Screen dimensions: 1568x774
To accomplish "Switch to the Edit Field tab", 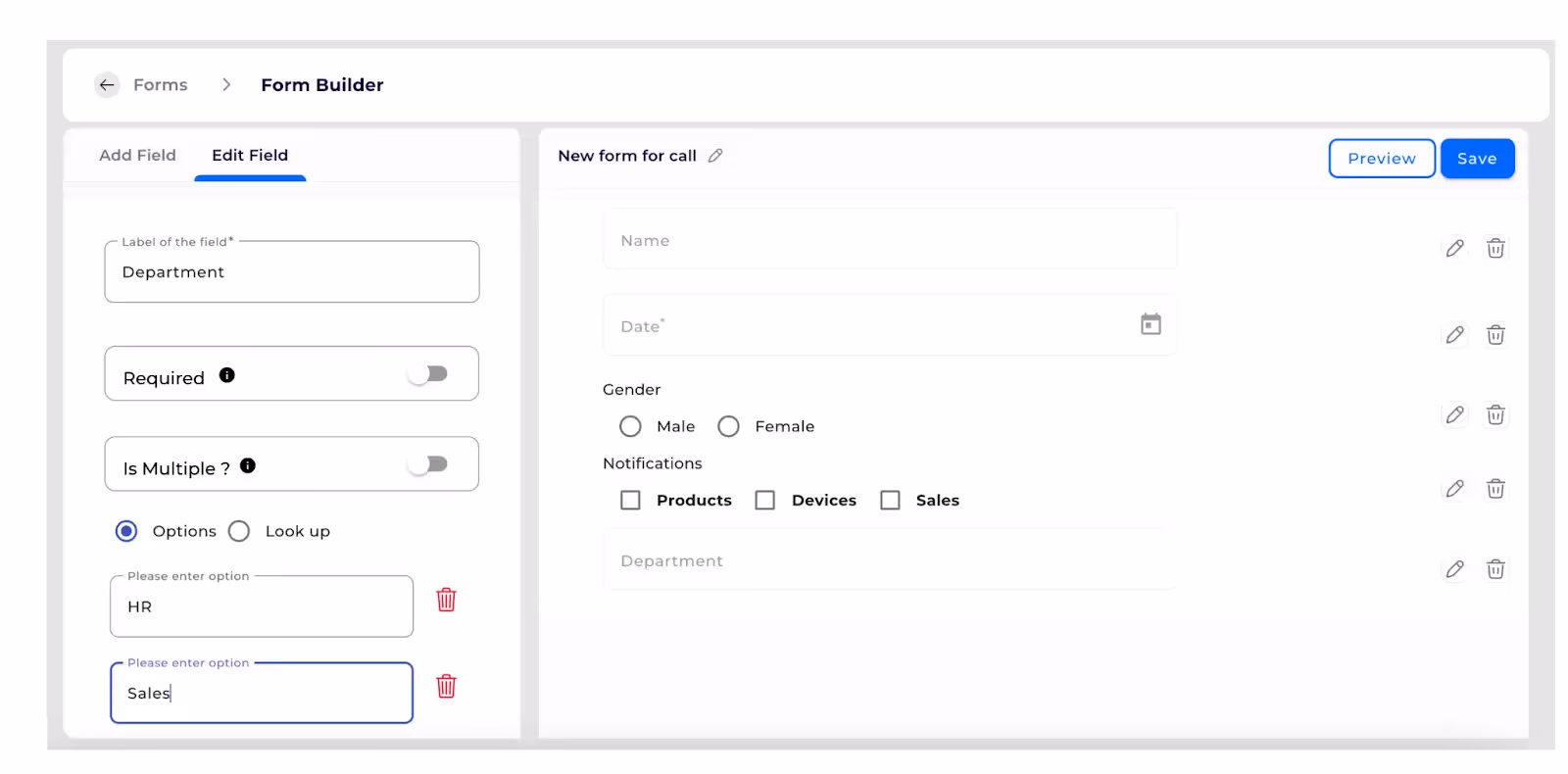I will coord(250,155).
